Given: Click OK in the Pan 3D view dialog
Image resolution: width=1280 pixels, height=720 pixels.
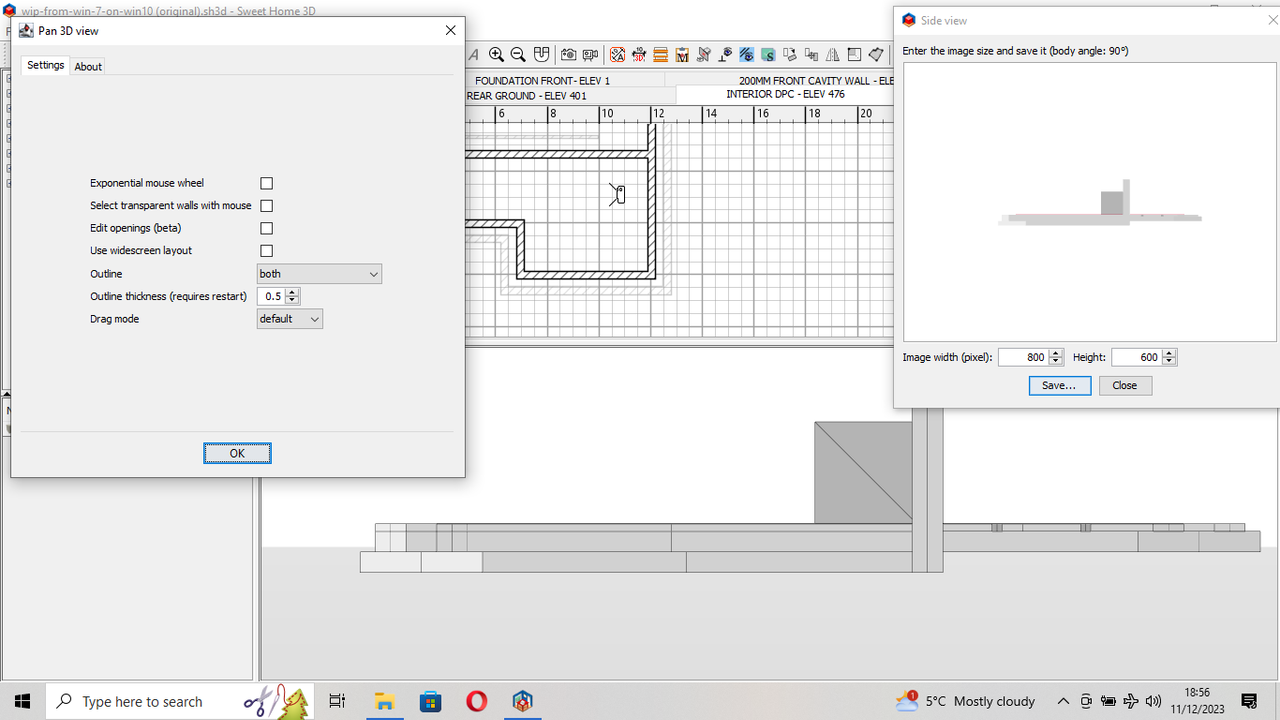Looking at the screenshot, I should [x=237, y=452].
